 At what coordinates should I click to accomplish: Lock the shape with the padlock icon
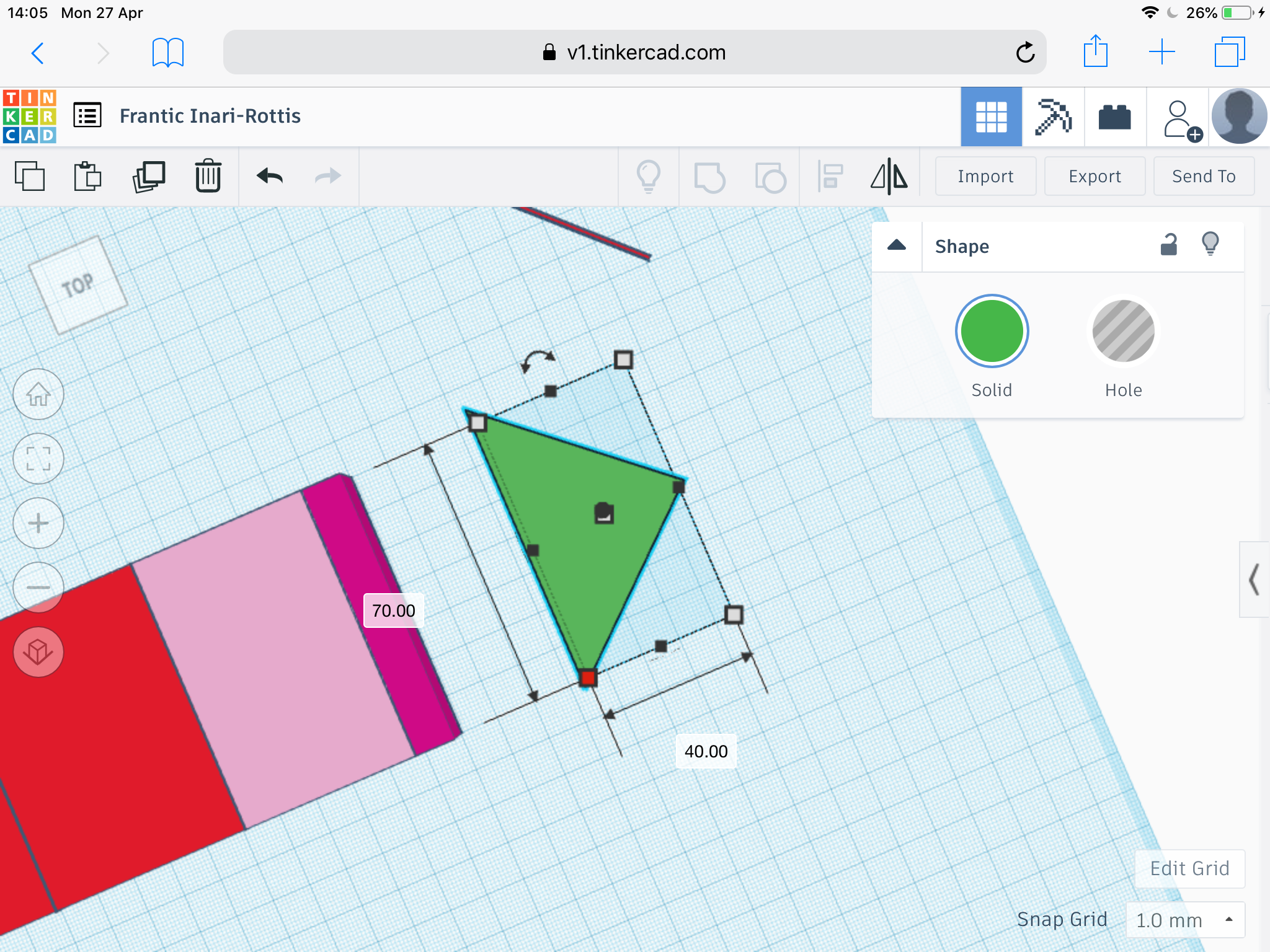1169,245
